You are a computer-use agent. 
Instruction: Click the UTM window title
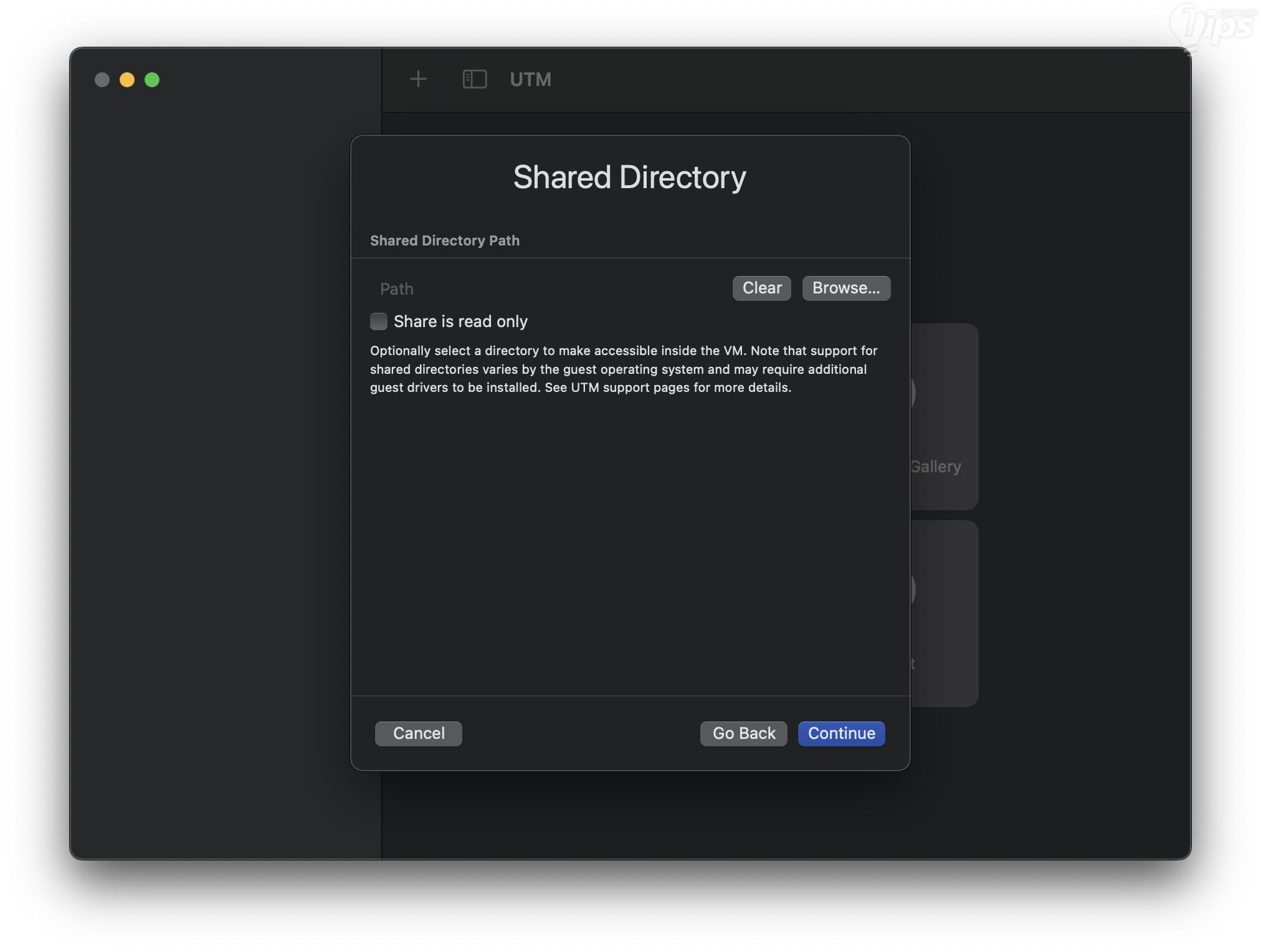pyautogui.click(x=530, y=80)
